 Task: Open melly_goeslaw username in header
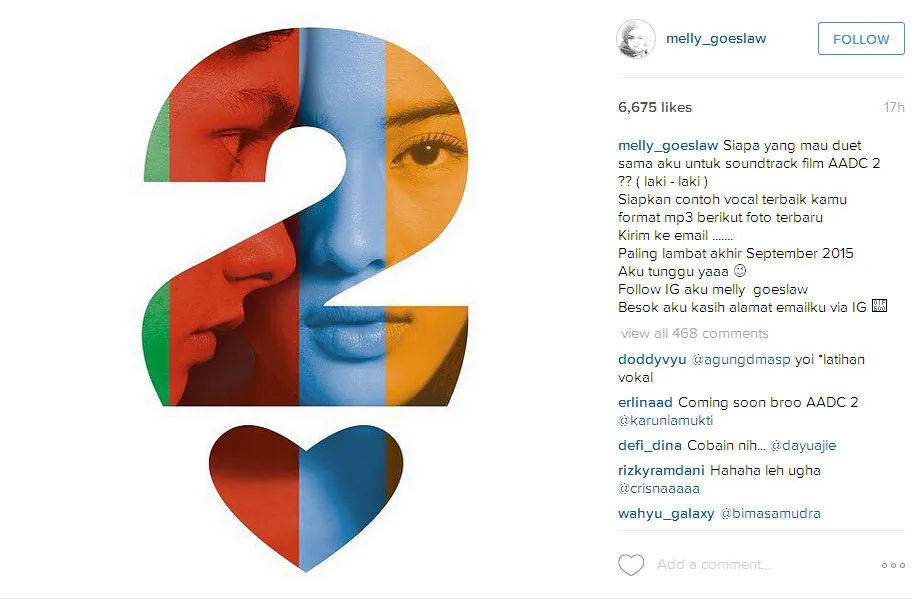click(716, 38)
